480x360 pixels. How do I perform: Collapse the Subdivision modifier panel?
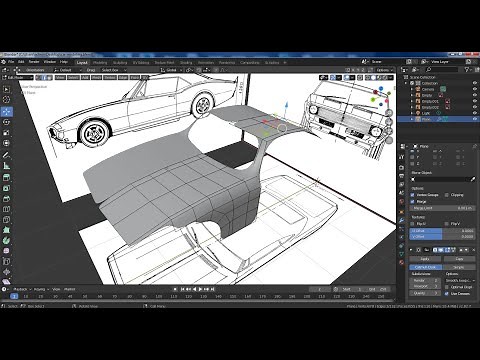(x=411, y=250)
